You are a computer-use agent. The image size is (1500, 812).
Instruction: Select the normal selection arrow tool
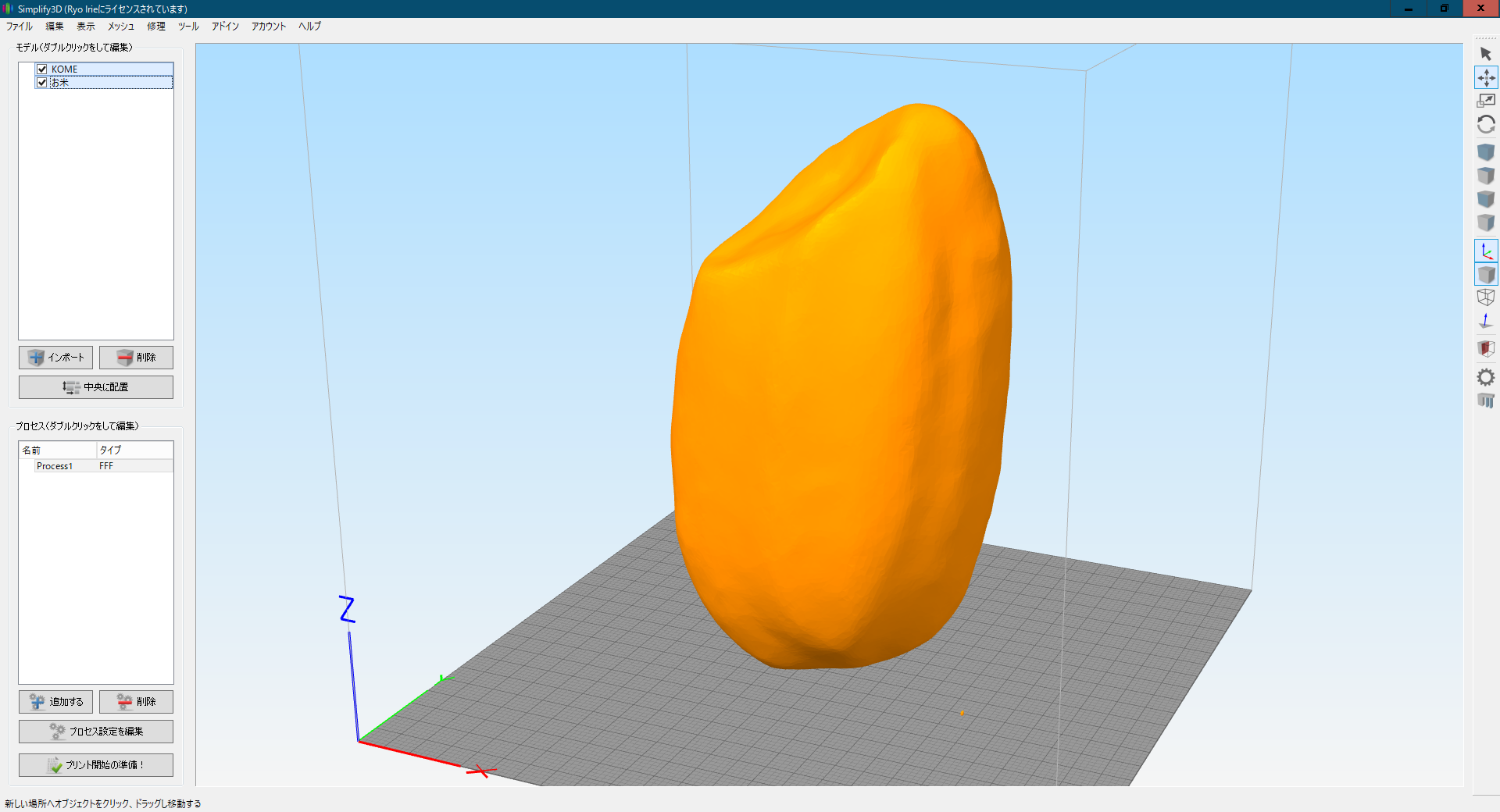click(x=1486, y=54)
